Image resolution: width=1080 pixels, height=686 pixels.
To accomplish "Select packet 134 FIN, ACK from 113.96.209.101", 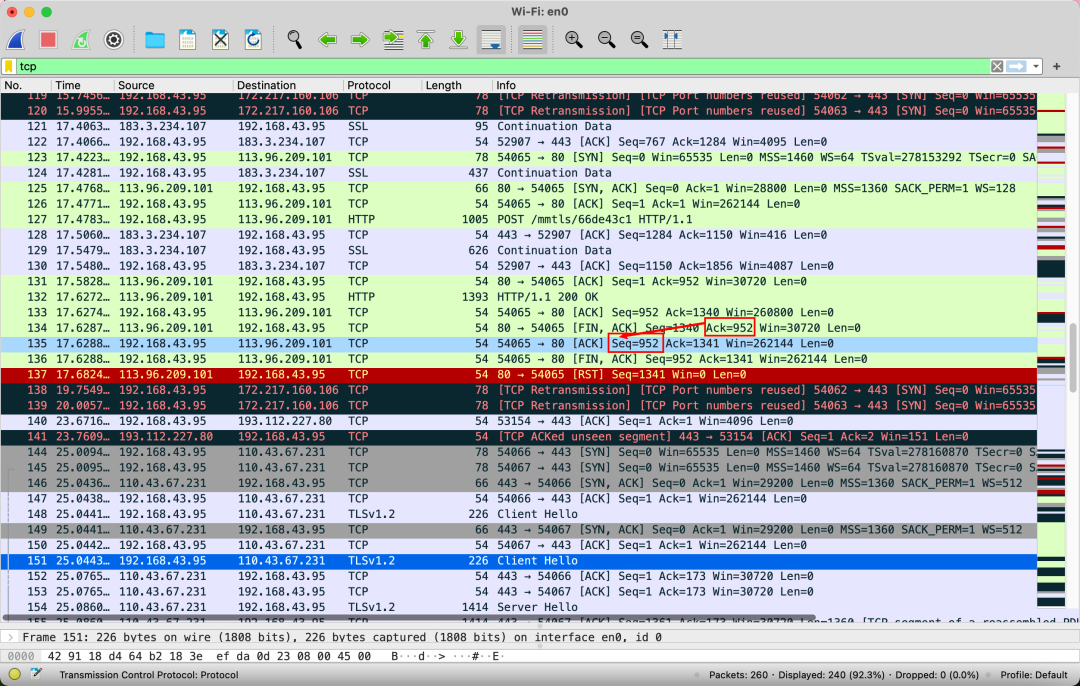I will (519, 328).
